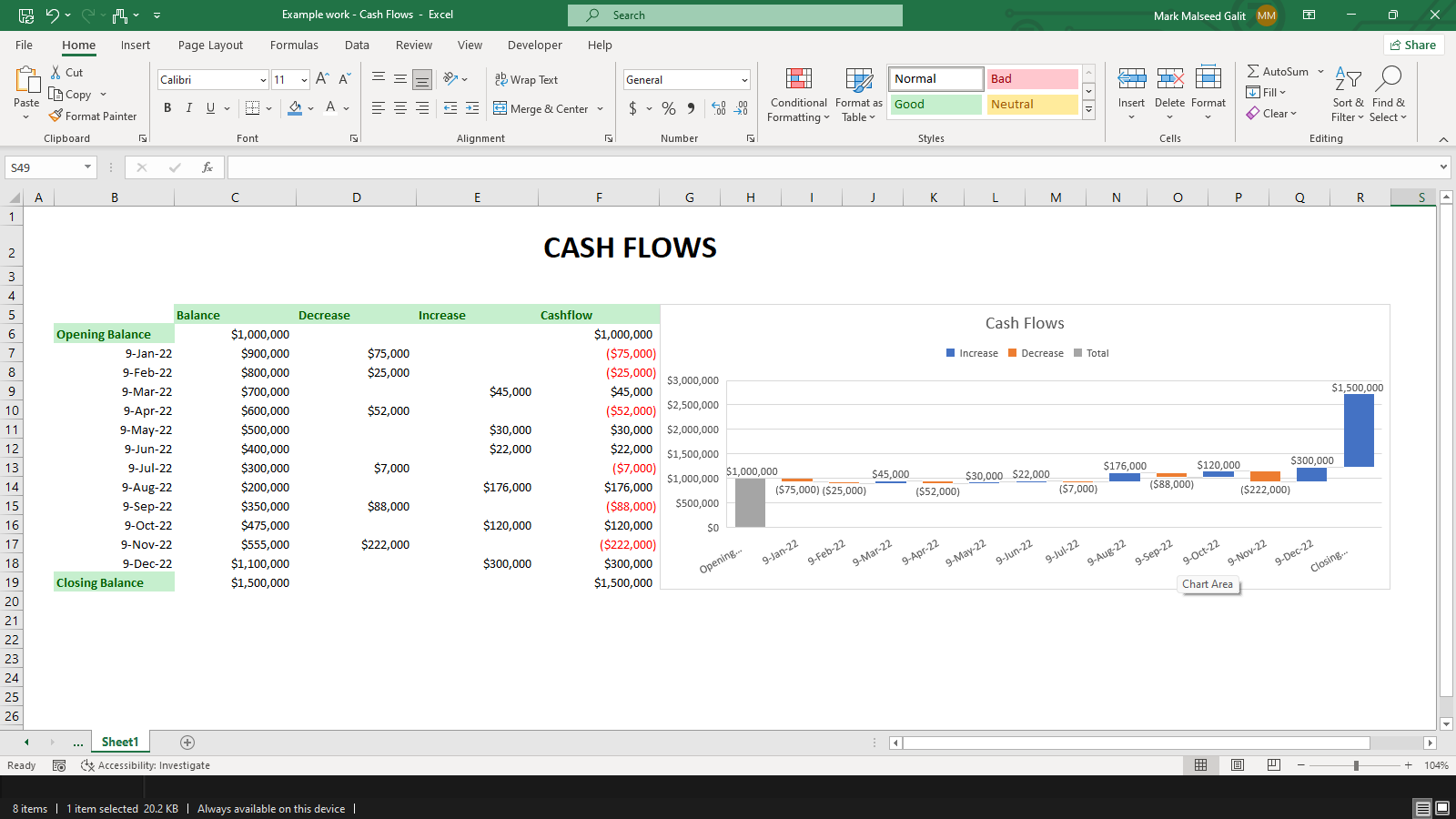Apply the Good cell style swatch

pos(936,105)
